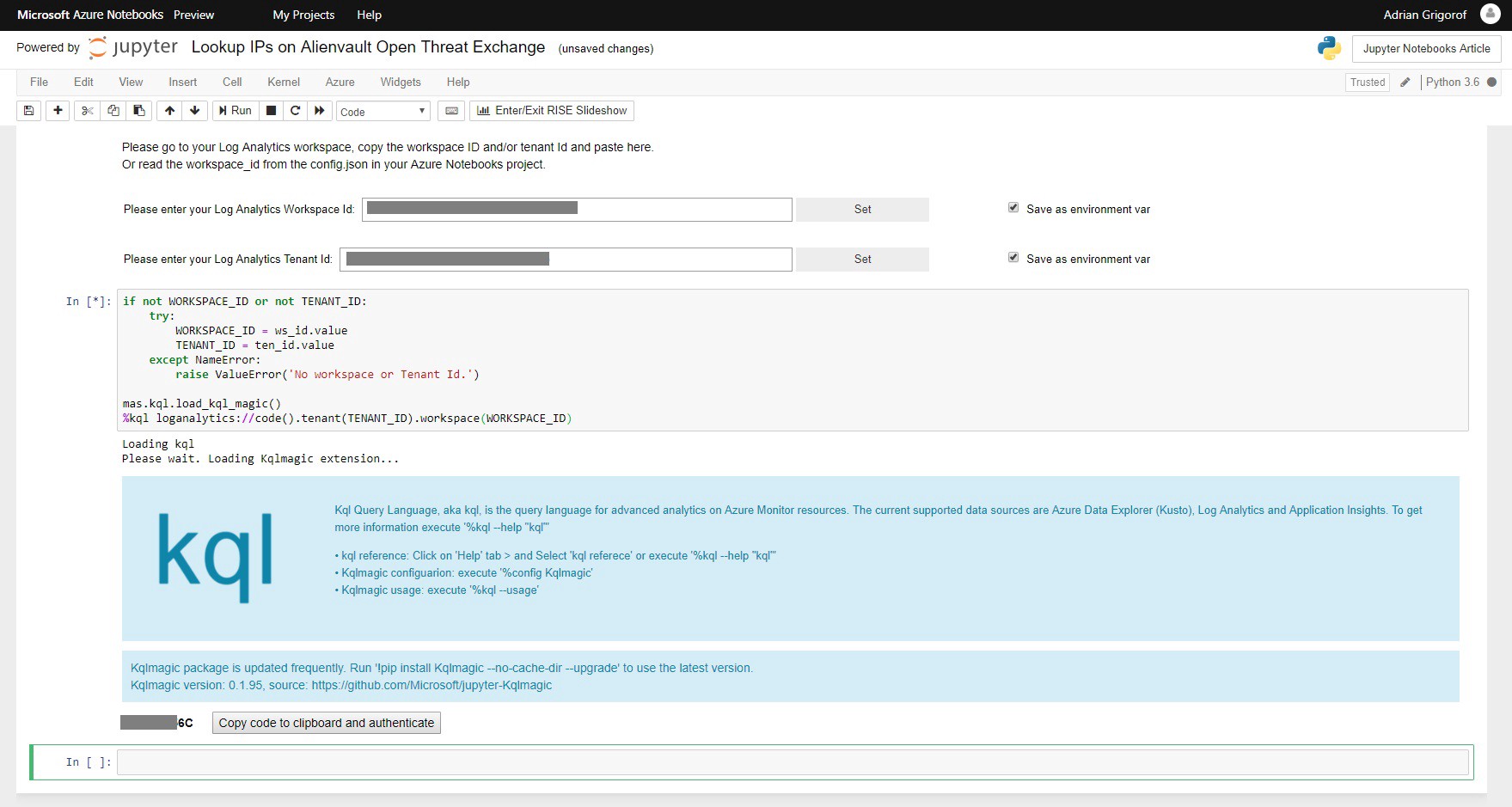The image size is (1512, 807).
Task: Open the command palette keyboard icon
Action: 451,111
